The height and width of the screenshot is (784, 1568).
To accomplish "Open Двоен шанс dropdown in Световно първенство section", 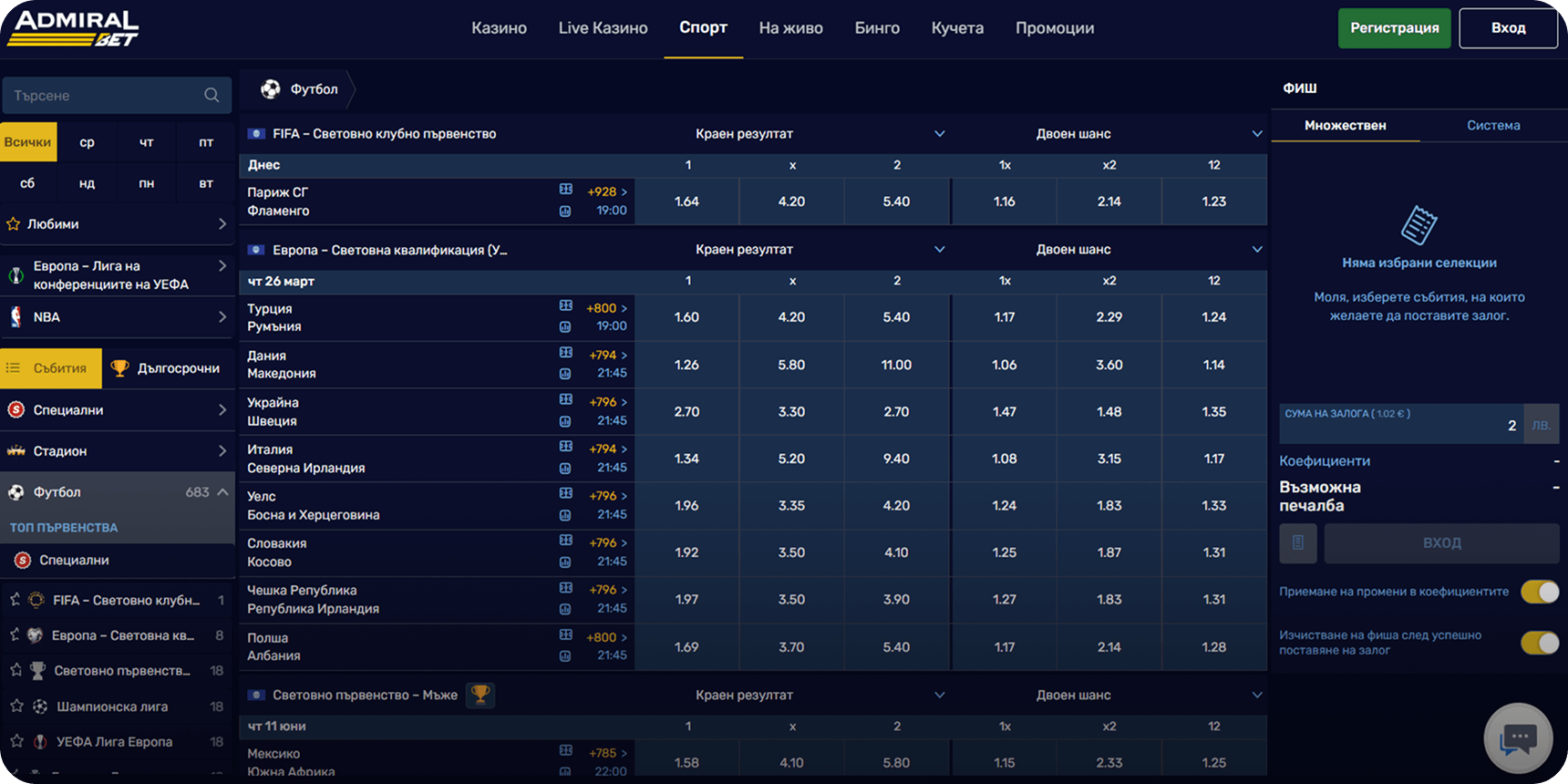I will (x=1257, y=696).
